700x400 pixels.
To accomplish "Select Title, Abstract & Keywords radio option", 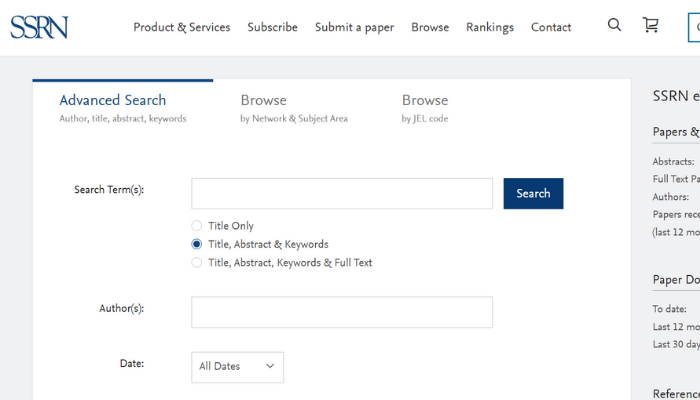I will tap(196, 244).
